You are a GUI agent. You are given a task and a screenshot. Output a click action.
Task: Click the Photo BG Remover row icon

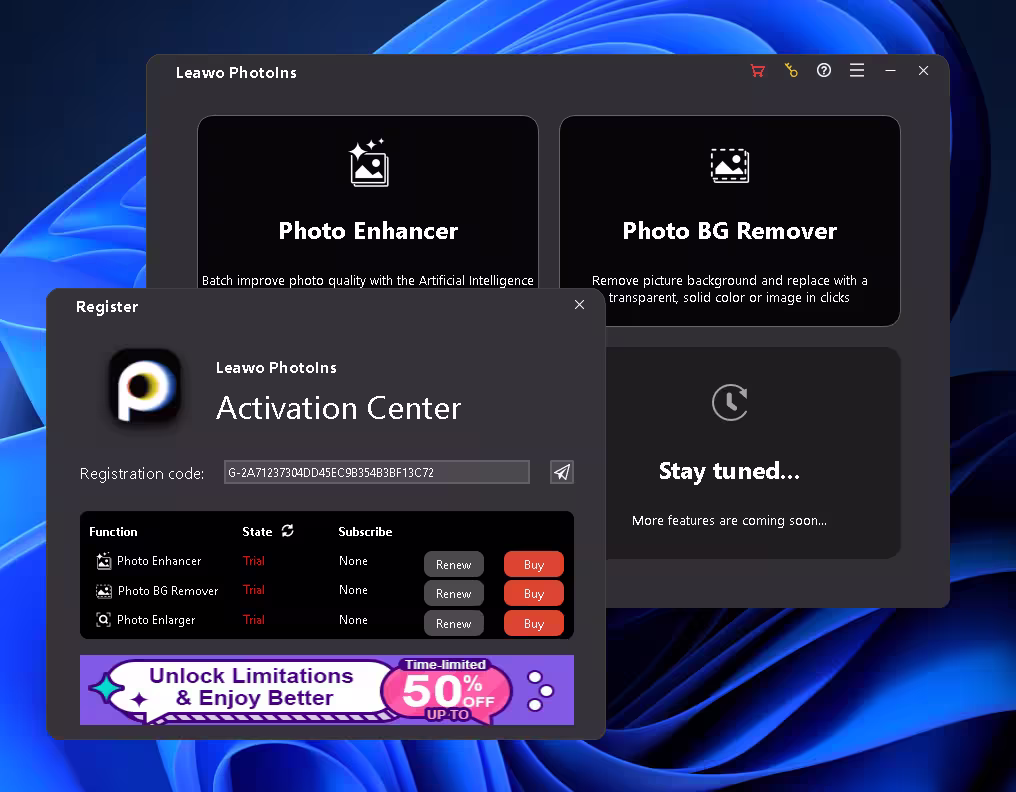tap(104, 591)
